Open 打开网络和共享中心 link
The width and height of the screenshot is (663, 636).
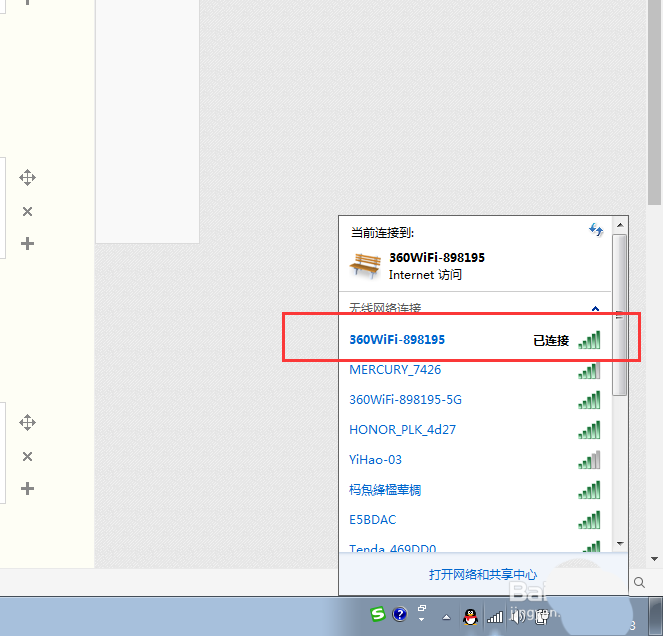point(483,575)
